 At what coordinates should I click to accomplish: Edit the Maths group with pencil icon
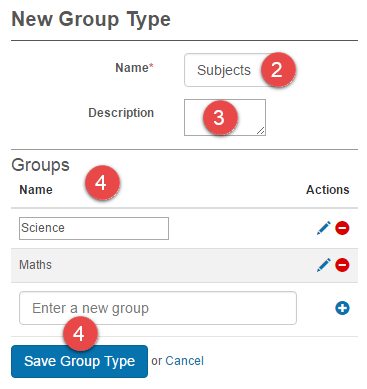tap(323, 265)
